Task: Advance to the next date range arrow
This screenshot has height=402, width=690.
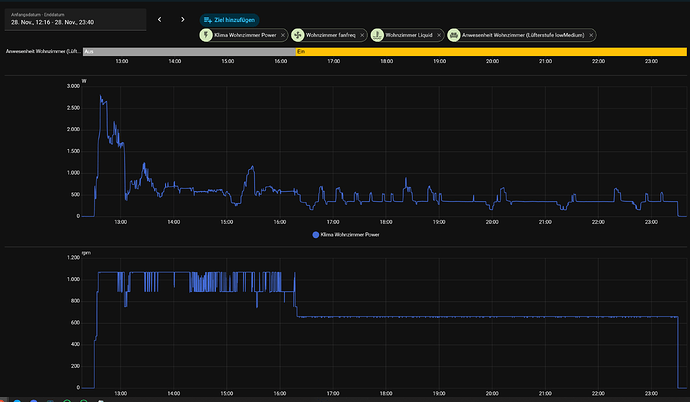Action: click(182, 19)
